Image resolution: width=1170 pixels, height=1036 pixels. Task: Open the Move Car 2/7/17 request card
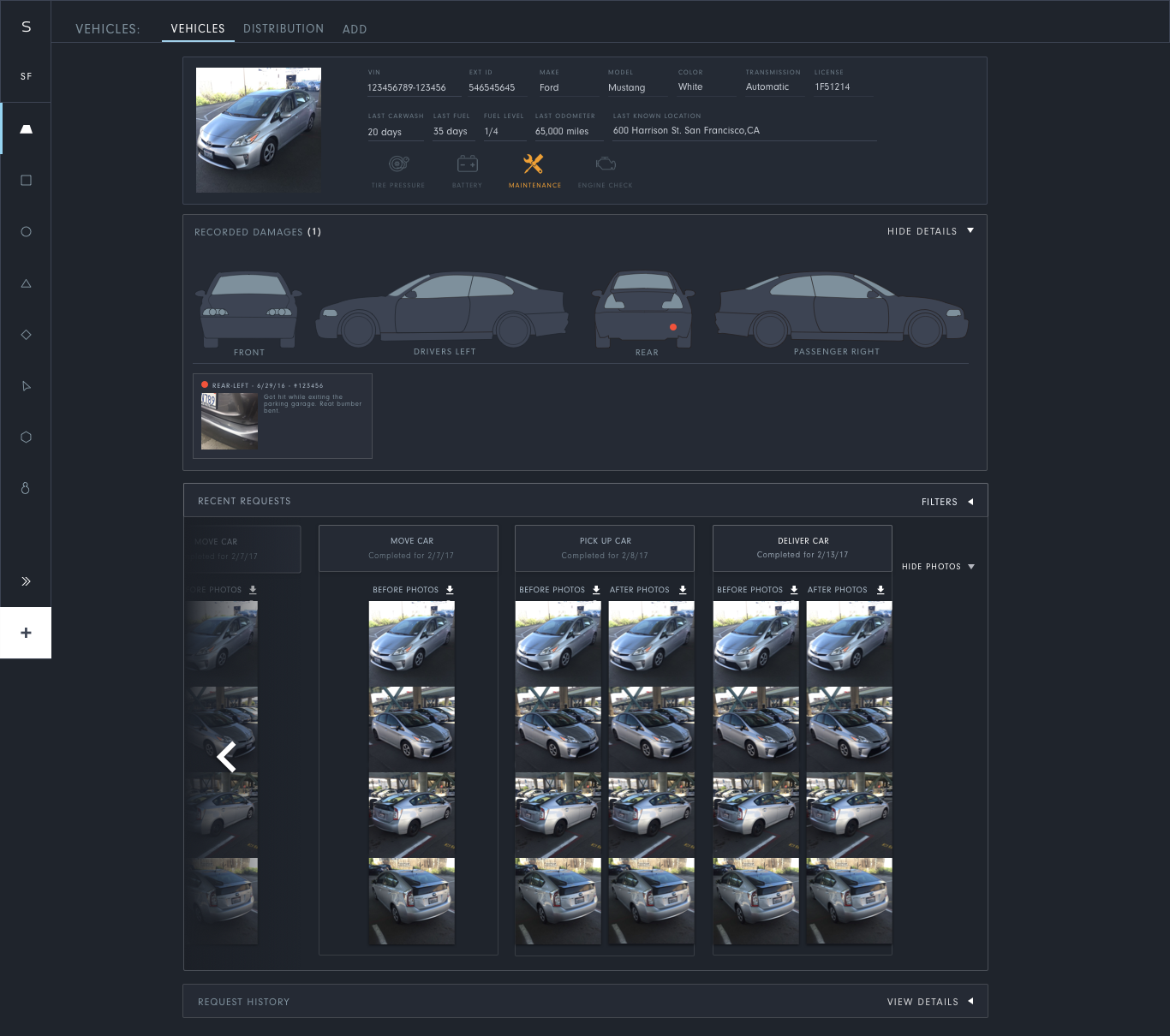pyautogui.click(x=409, y=548)
